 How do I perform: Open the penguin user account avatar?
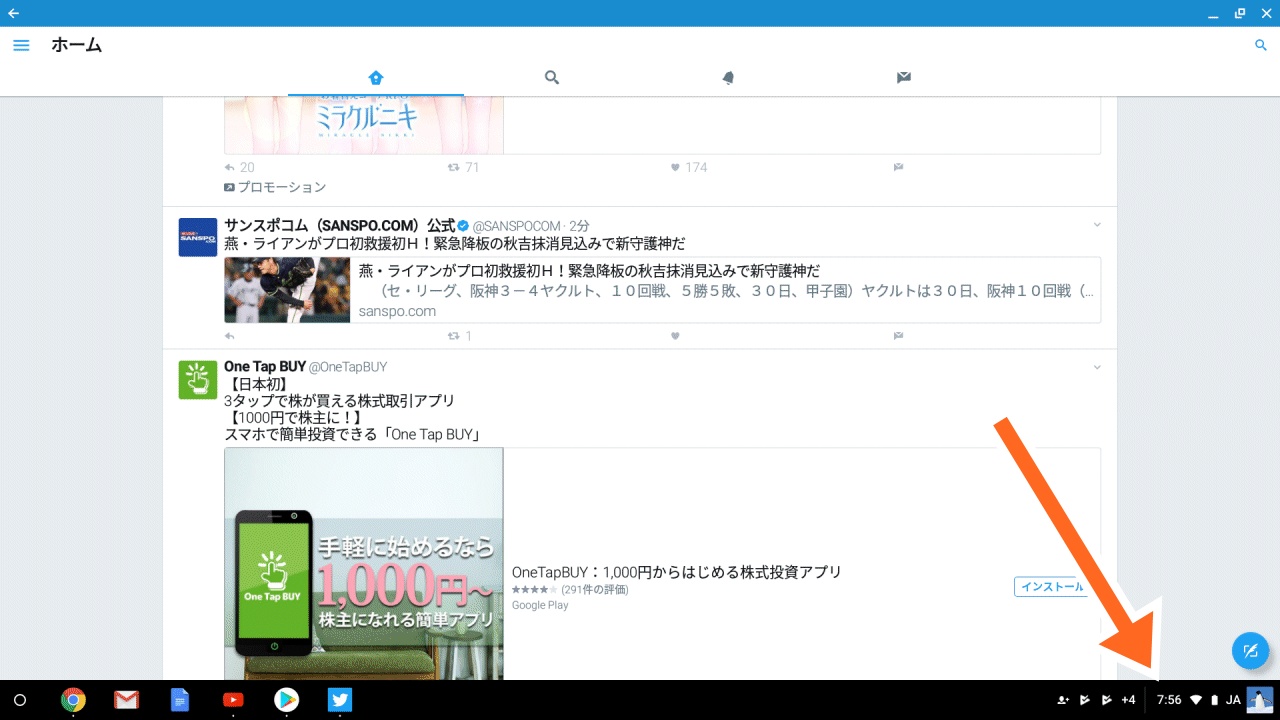(1259, 700)
